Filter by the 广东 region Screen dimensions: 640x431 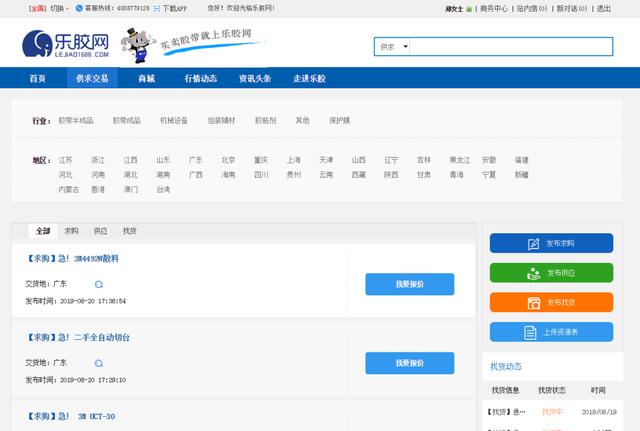point(196,160)
